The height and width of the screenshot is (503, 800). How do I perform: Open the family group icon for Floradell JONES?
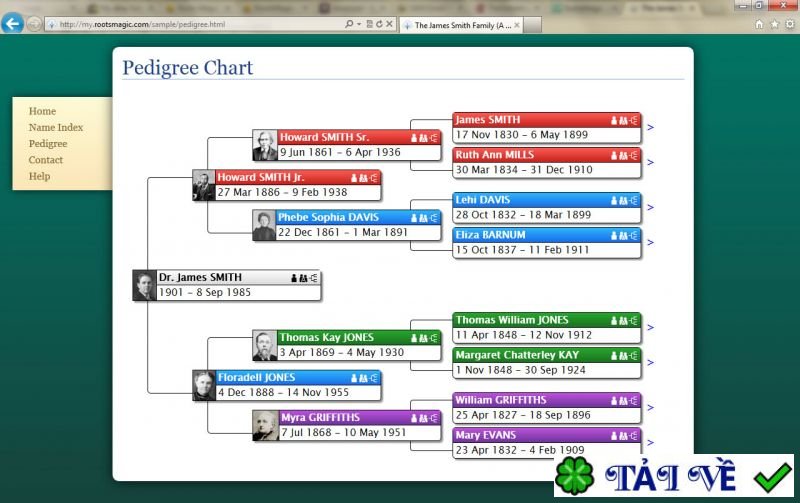pyautogui.click(x=363, y=378)
